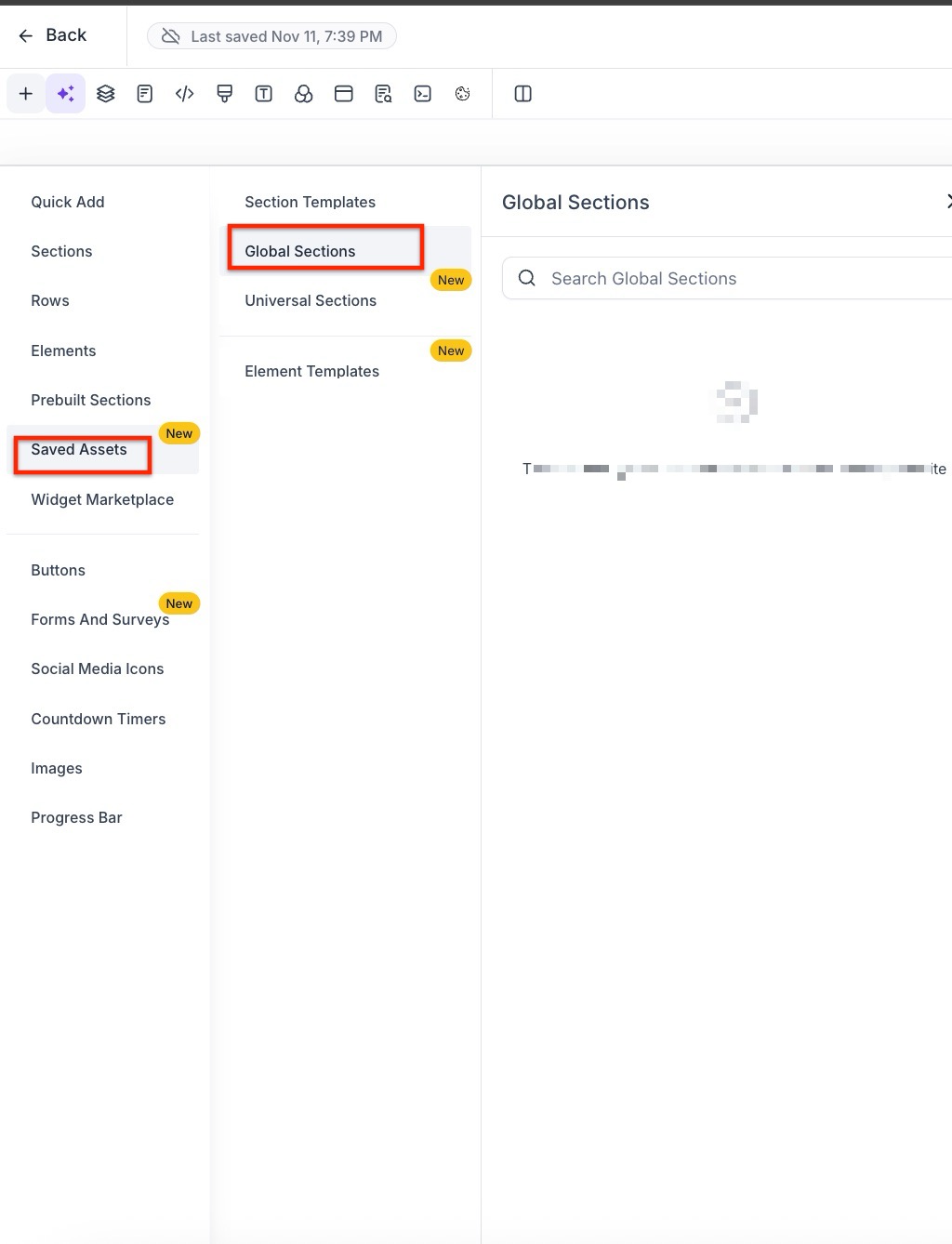The width and height of the screenshot is (952, 1244).
Task: Select Forms And Surveys category
Action: point(100,619)
